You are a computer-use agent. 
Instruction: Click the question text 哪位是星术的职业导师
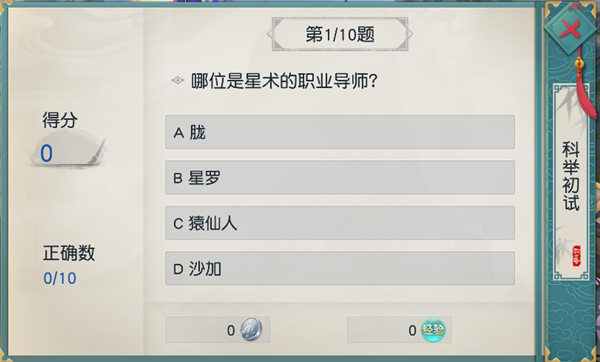coord(284,81)
